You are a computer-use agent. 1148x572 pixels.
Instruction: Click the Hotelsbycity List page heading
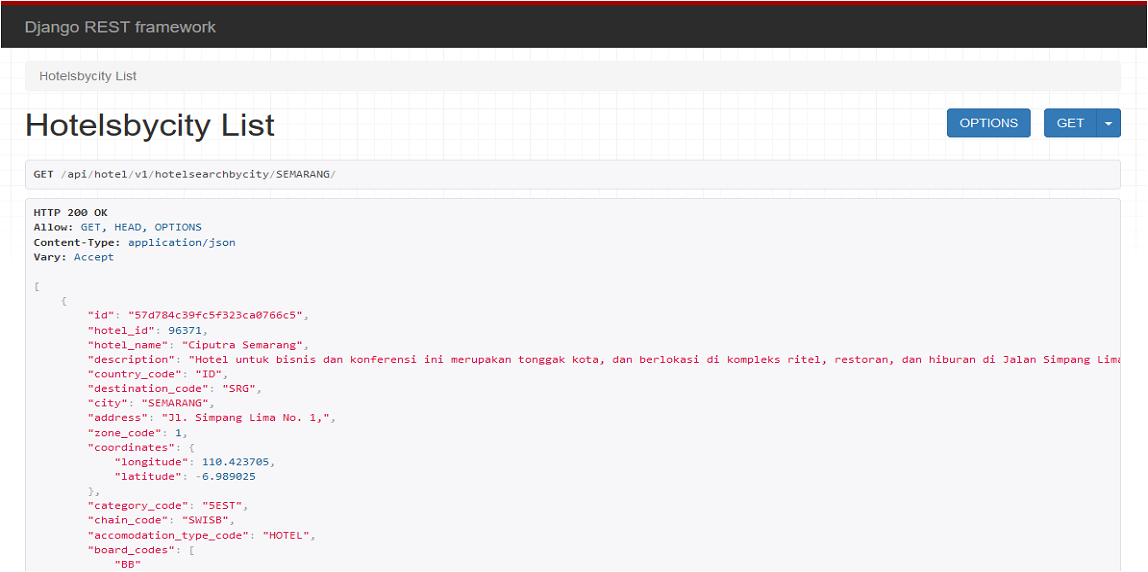tap(150, 125)
